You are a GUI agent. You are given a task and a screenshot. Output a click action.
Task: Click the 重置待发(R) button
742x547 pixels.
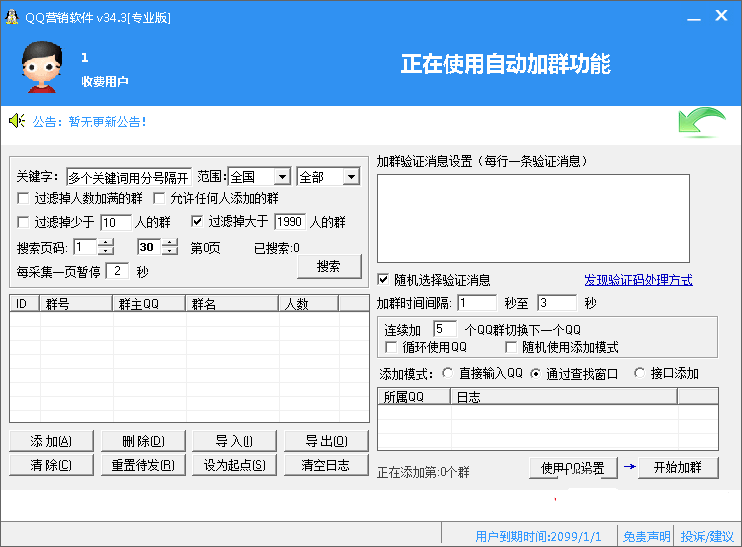143,465
